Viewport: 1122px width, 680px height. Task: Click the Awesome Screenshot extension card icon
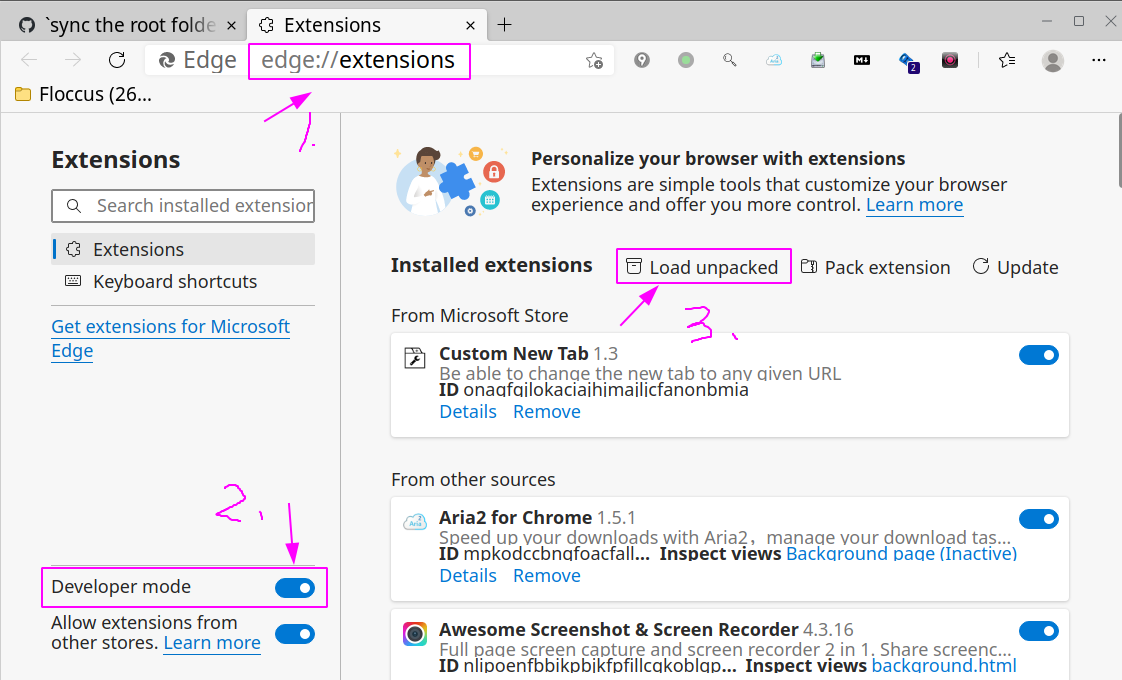tap(415, 633)
